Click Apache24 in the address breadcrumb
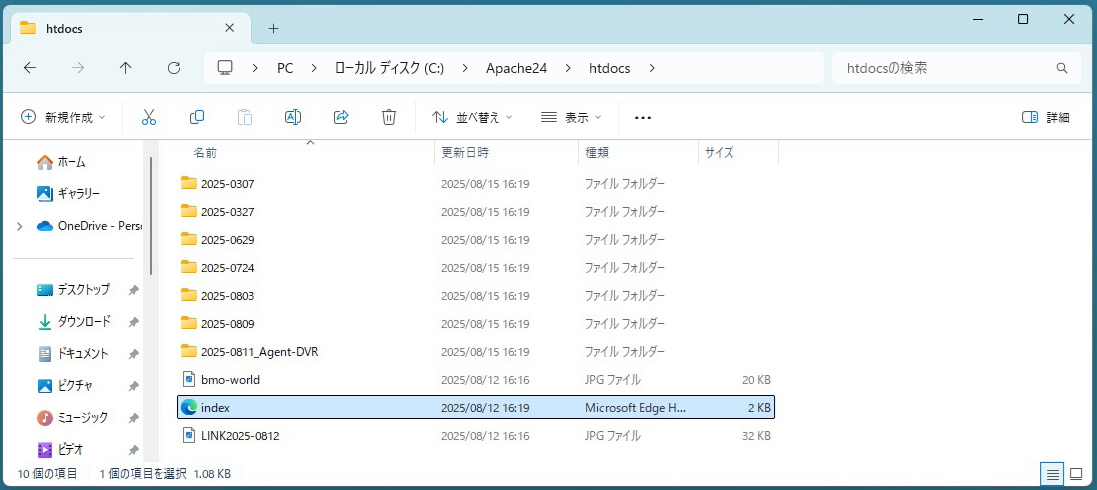The height and width of the screenshot is (490, 1097). [516, 68]
